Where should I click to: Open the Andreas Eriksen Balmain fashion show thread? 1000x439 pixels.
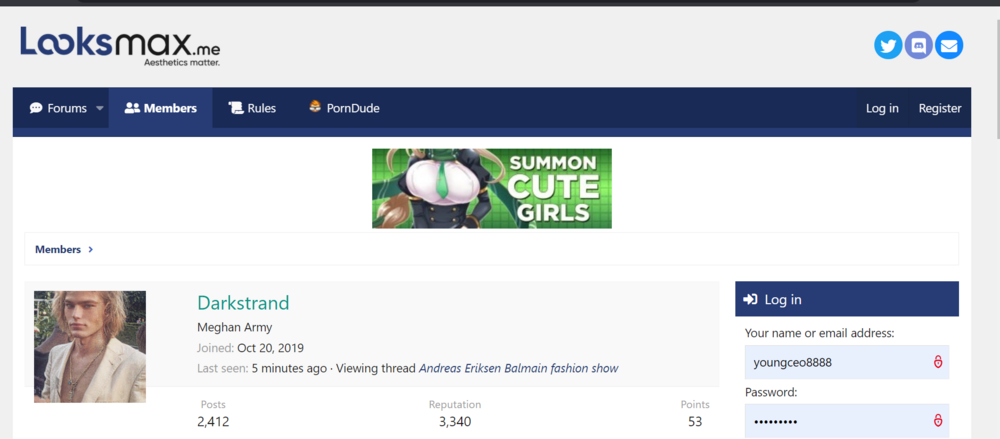point(518,368)
